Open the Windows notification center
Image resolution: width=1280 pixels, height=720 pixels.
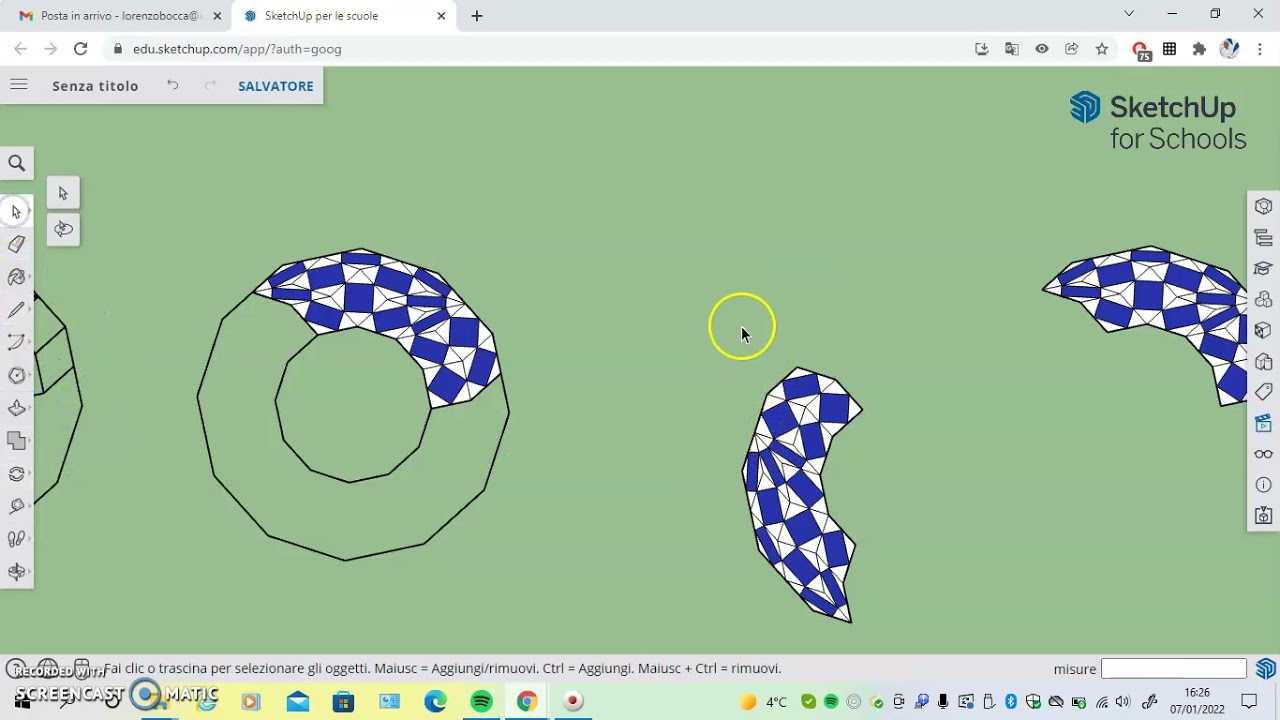point(1249,701)
